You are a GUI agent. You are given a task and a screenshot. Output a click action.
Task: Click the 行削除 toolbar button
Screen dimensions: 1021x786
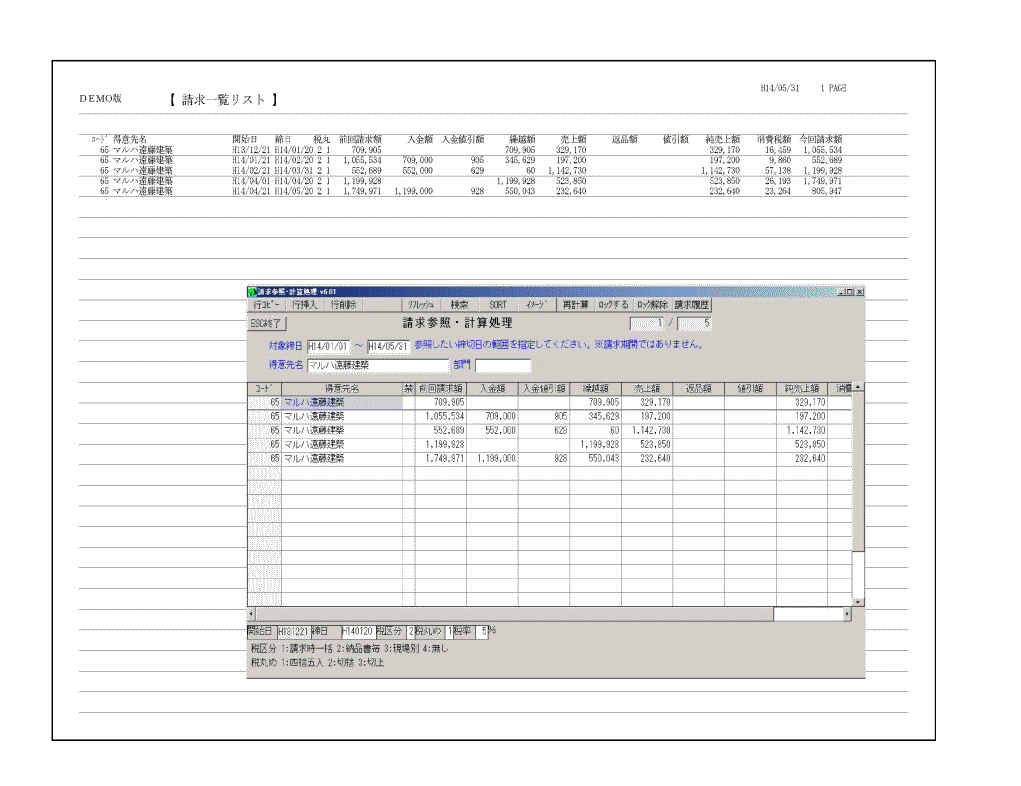pos(343,305)
